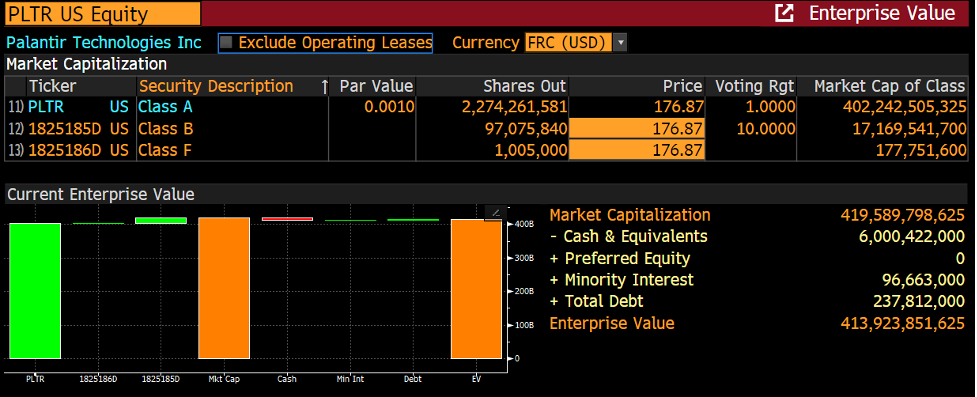The image size is (977, 397).
Task: Click the PLTR US Equity ticker box
Action: [103, 14]
